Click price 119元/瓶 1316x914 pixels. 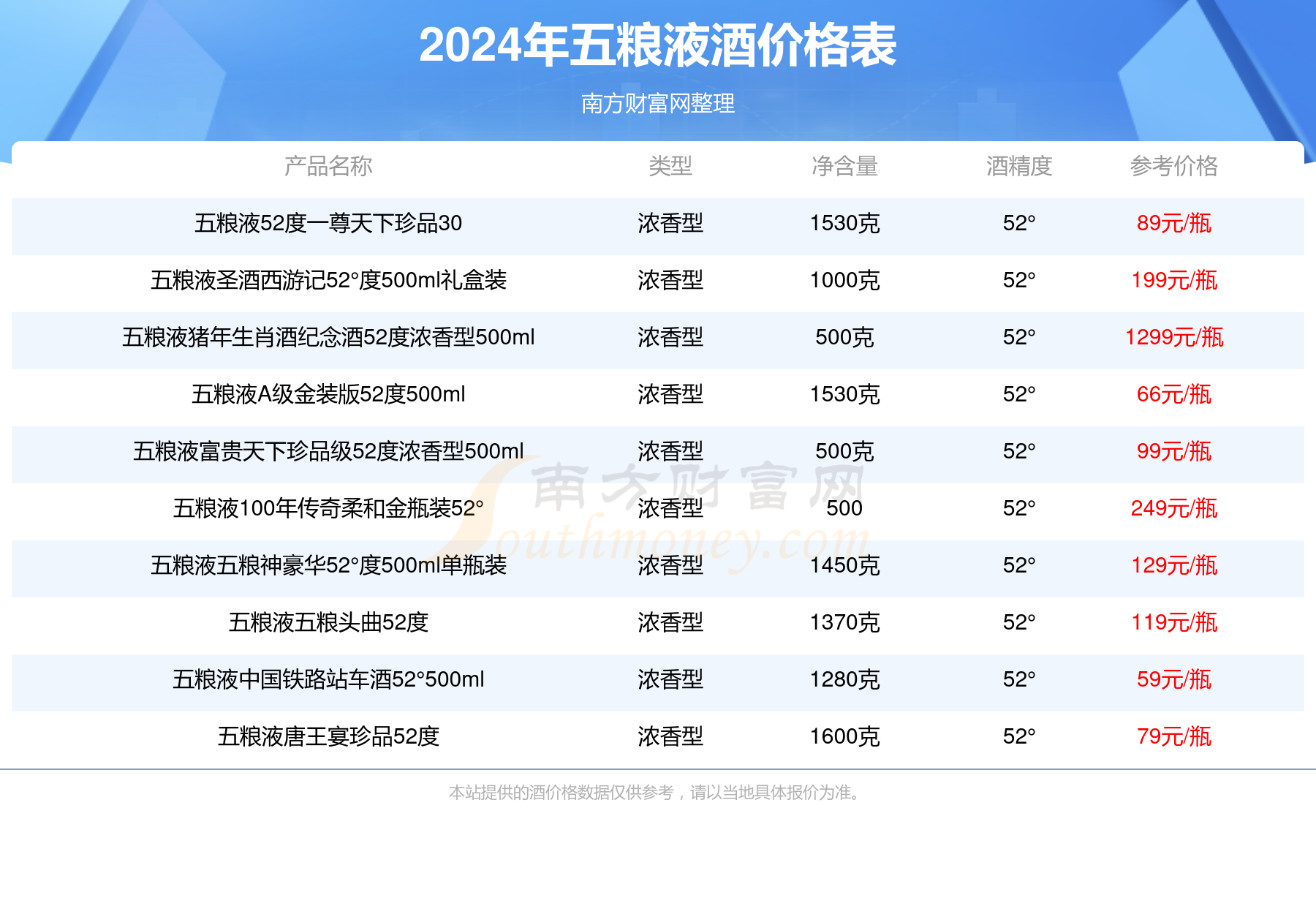click(1174, 622)
